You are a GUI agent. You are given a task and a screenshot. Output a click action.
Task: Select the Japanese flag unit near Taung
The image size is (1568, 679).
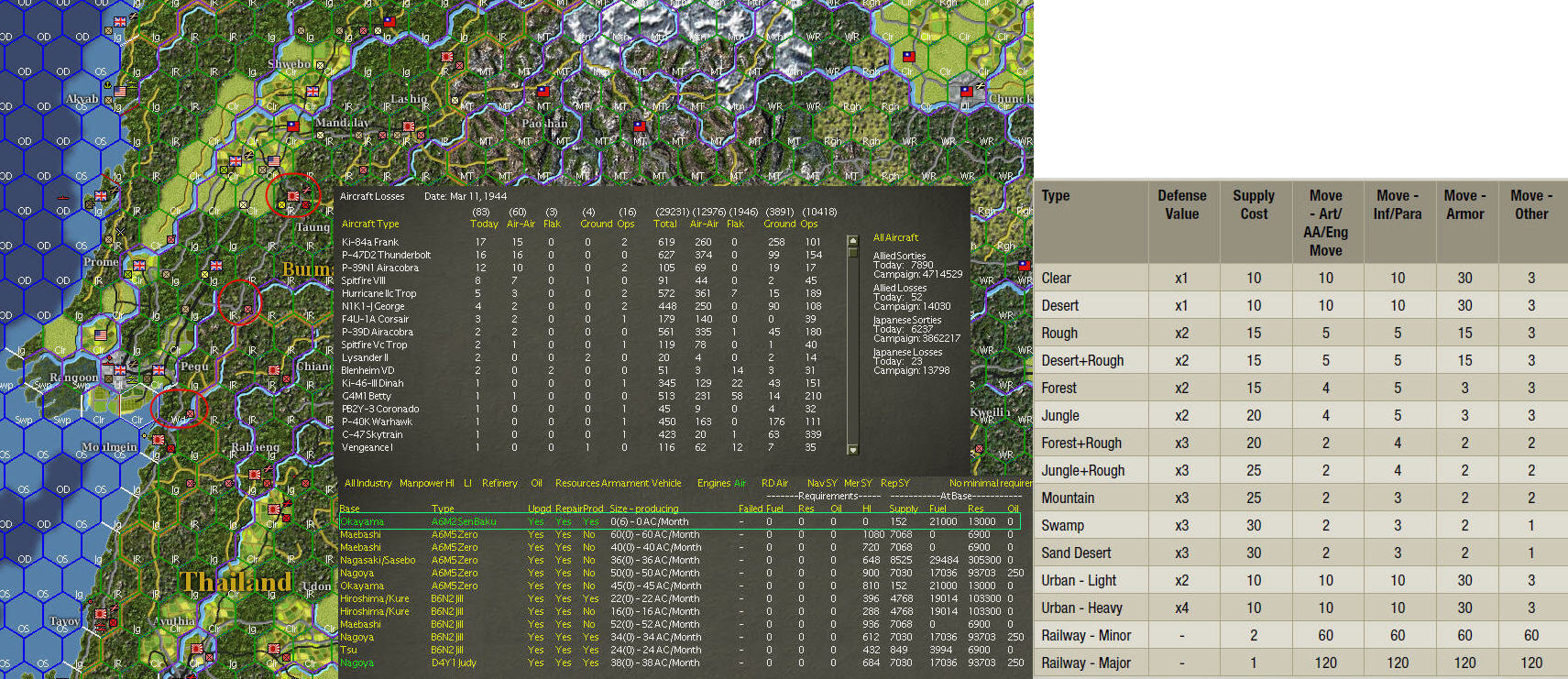(293, 196)
